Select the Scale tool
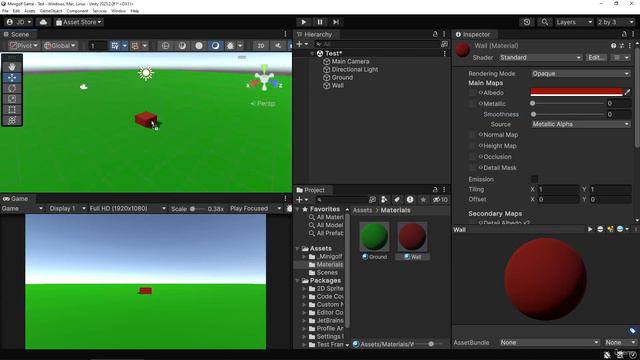 (12, 99)
